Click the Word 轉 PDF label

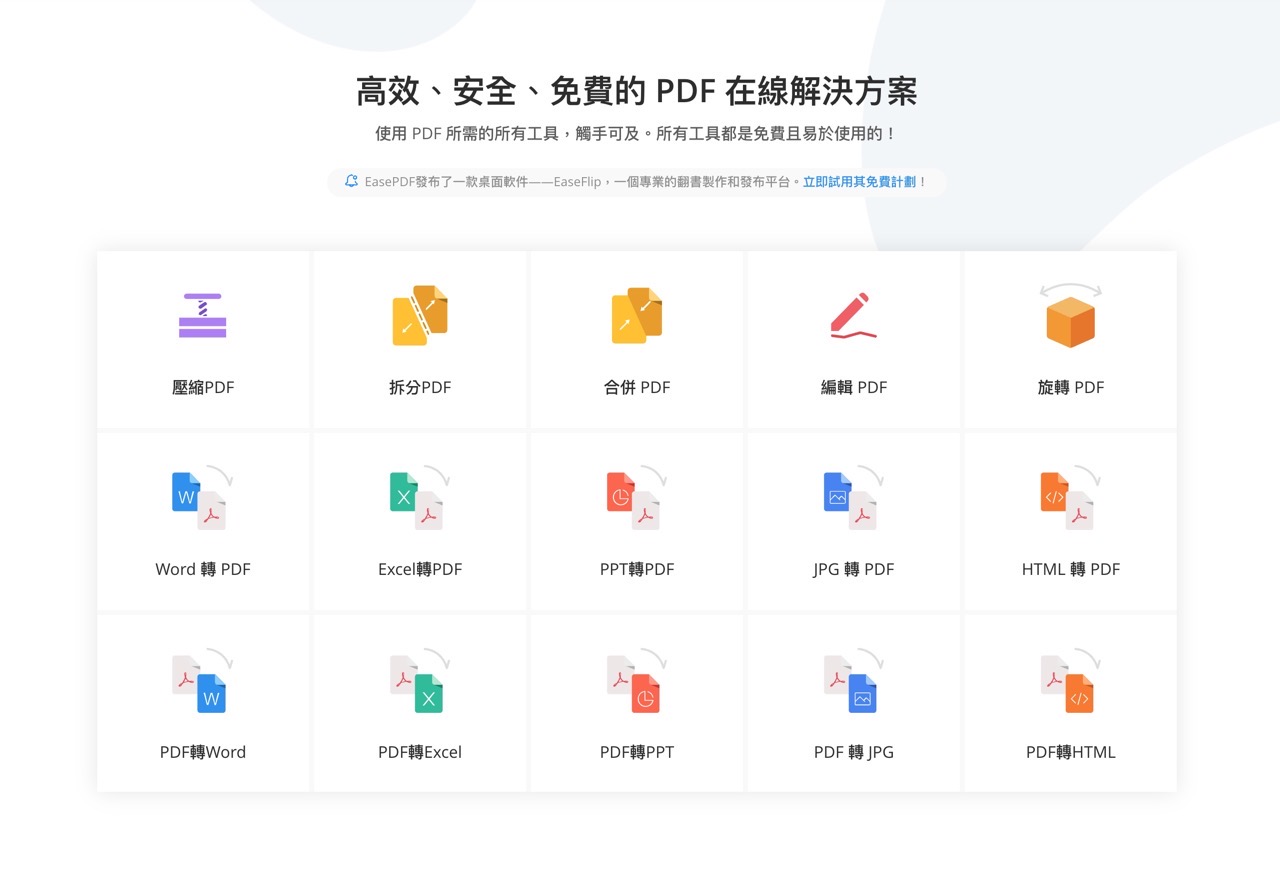203,569
